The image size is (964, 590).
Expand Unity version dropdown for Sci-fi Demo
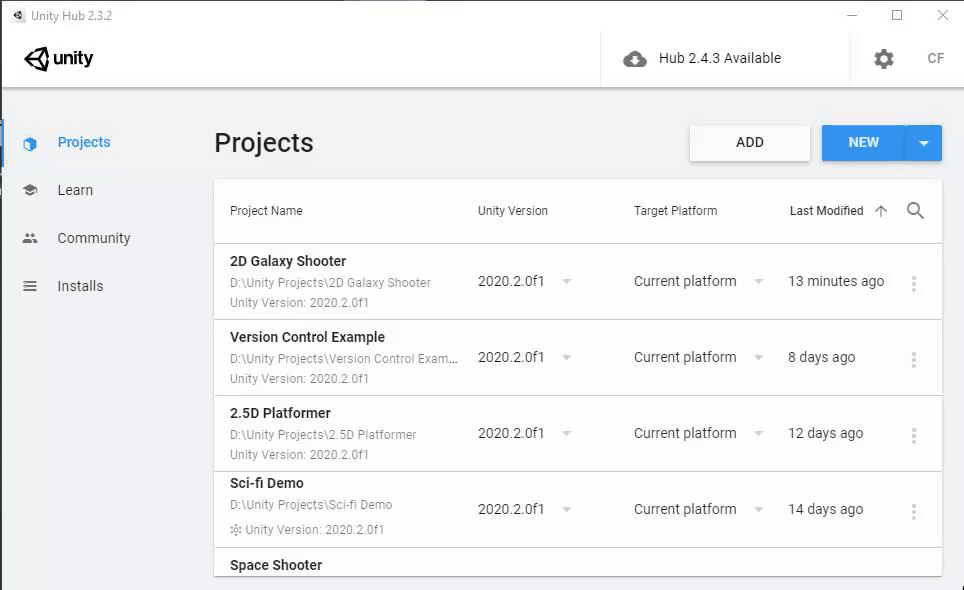tap(567, 509)
